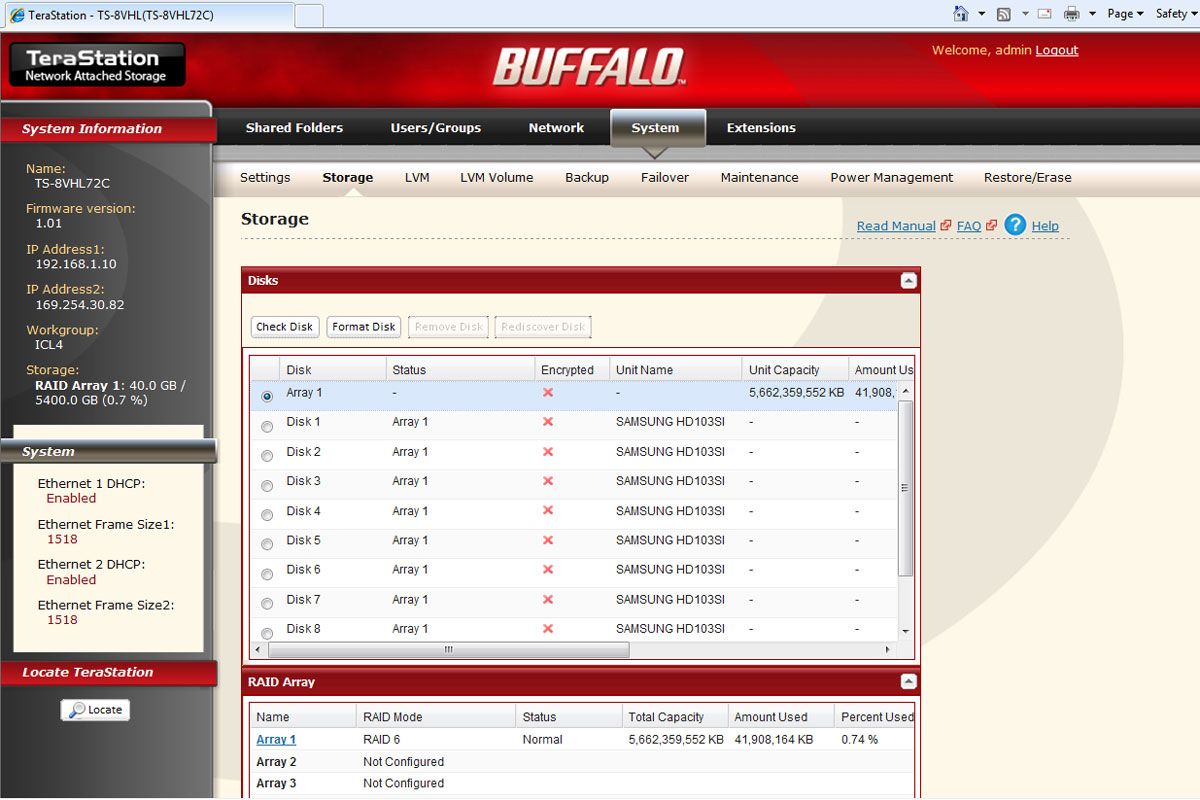
Task: Open the Network tab
Action: [x=556, y=128]
